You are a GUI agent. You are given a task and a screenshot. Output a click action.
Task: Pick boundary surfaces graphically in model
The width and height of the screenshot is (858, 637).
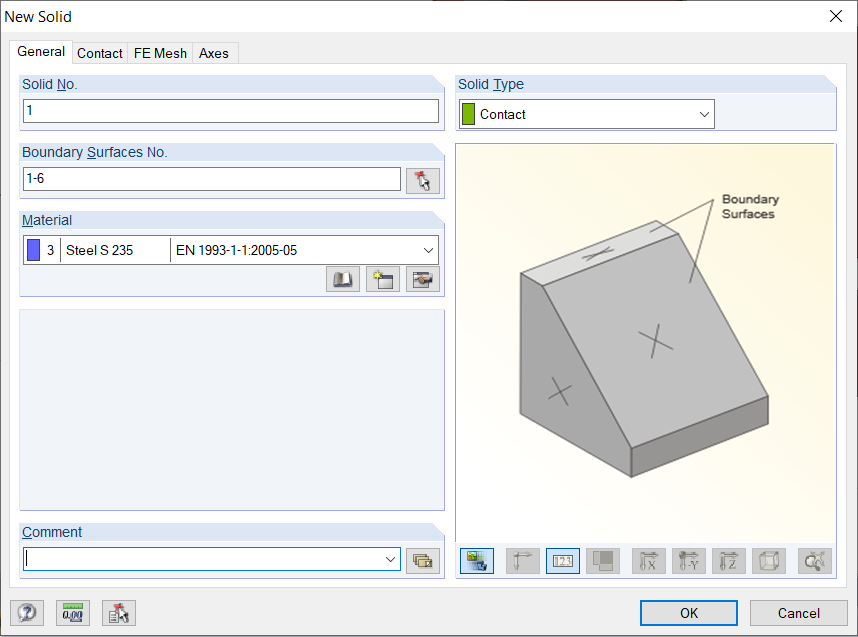(422, 181)
